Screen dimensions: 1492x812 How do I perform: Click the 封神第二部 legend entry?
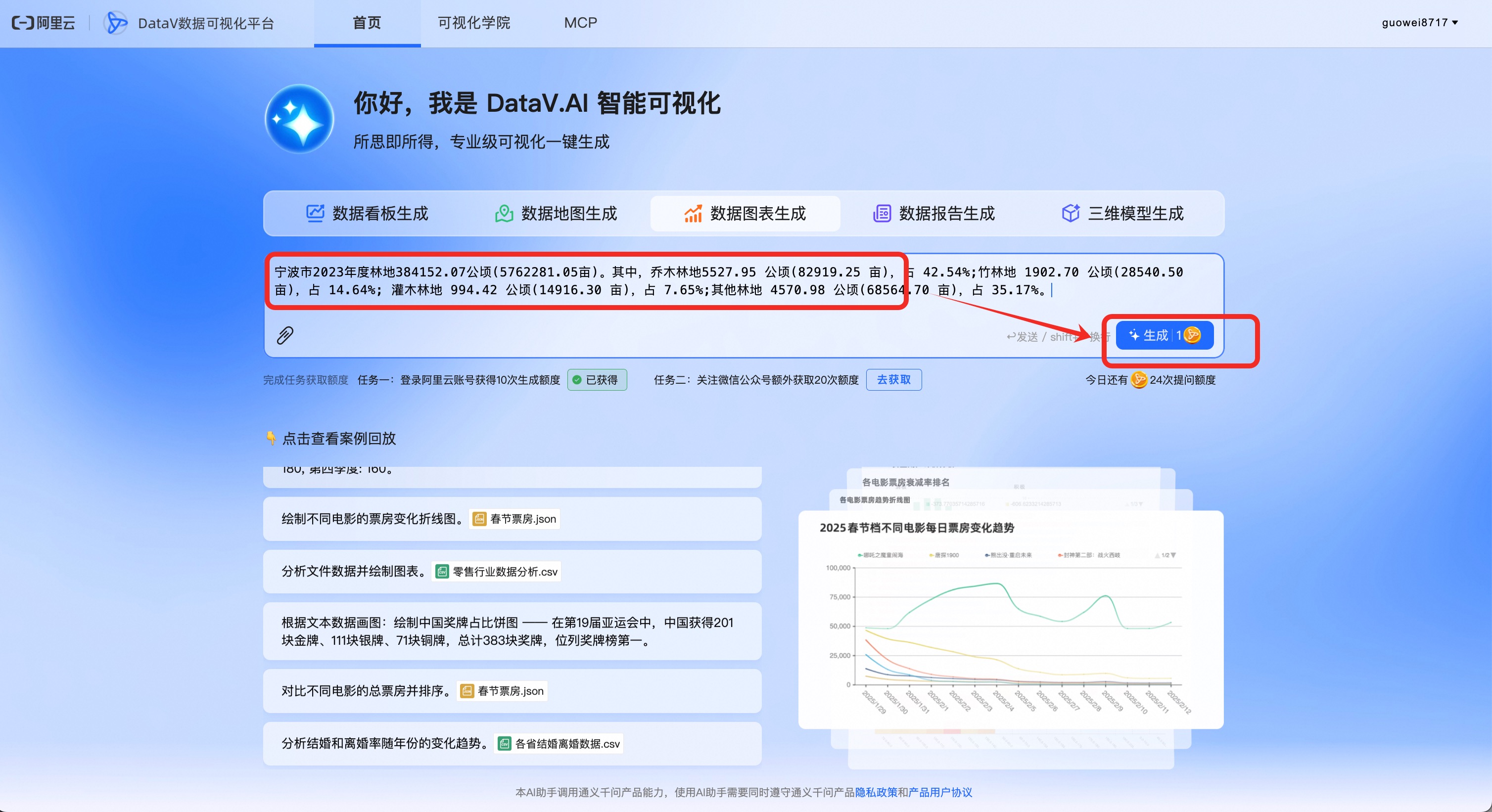tap(1089, 555)
